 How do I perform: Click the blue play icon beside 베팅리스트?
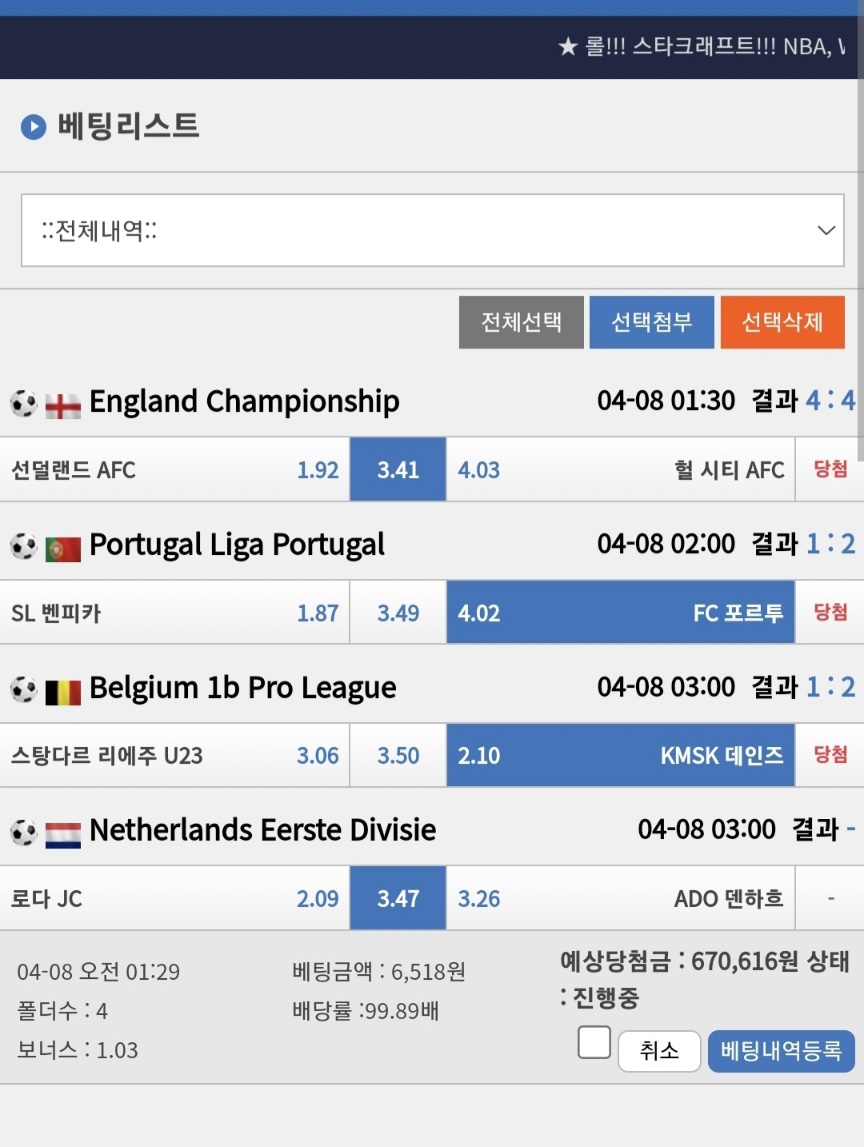tap(34, 127)
